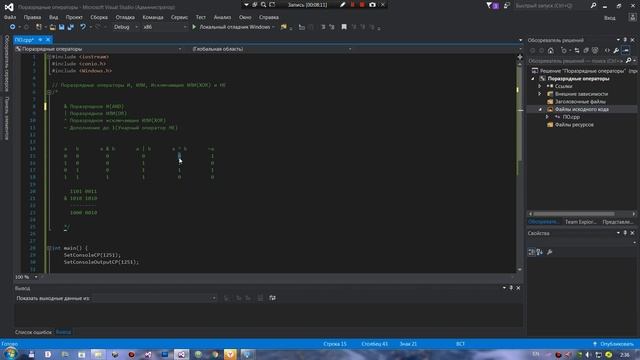
Task: Click the Undo arrow icon
Action: (x=83, y=27)
